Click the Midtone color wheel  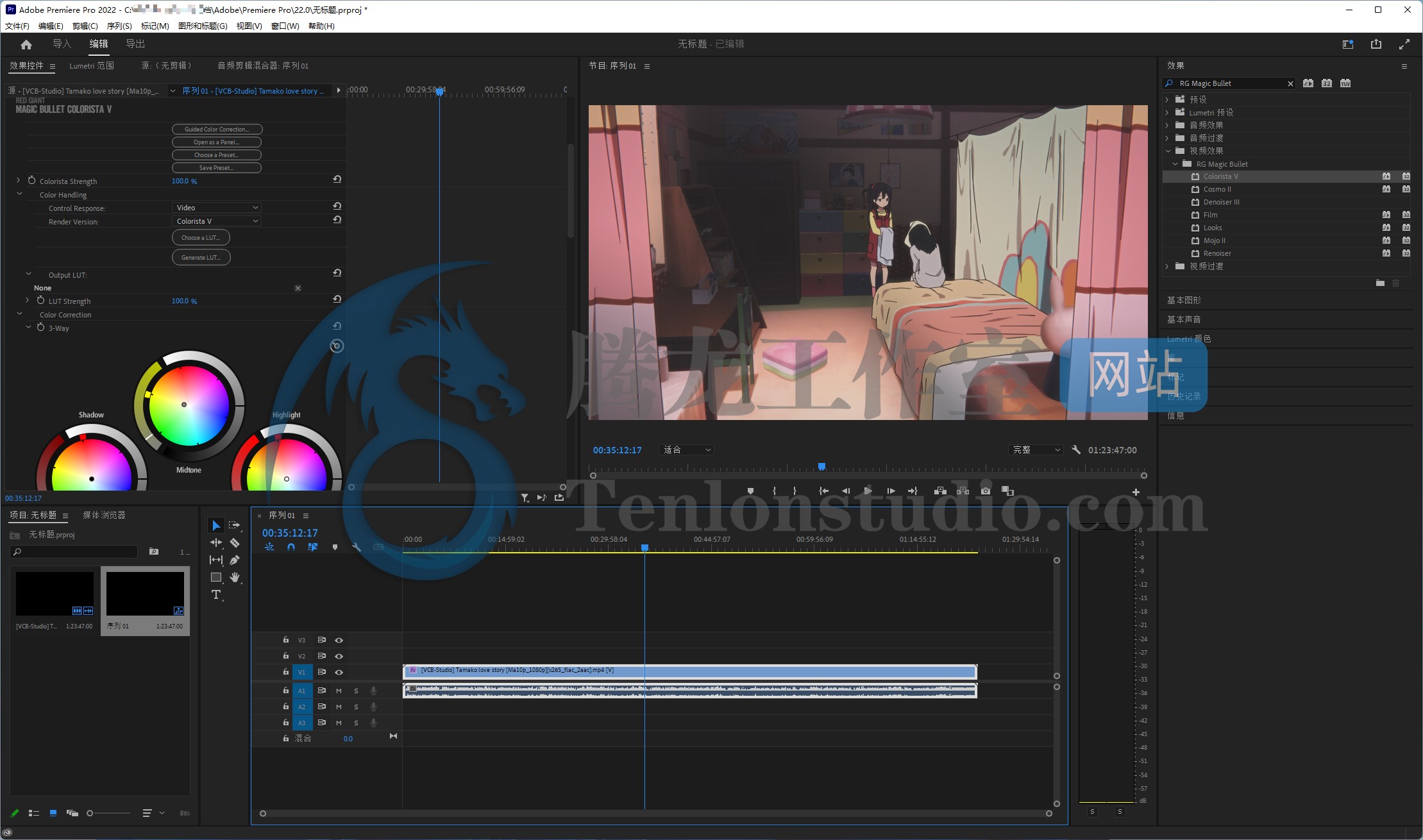pos(189,405)
